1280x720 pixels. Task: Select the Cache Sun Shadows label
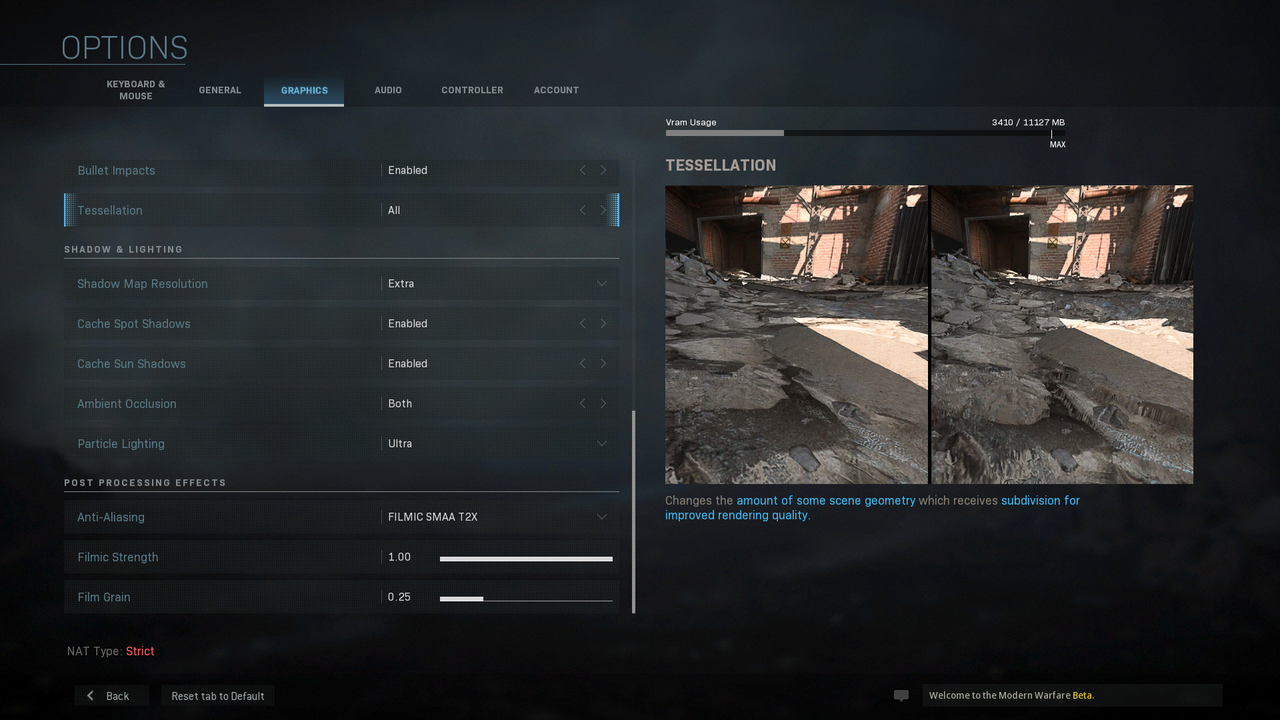click(131, 364)
